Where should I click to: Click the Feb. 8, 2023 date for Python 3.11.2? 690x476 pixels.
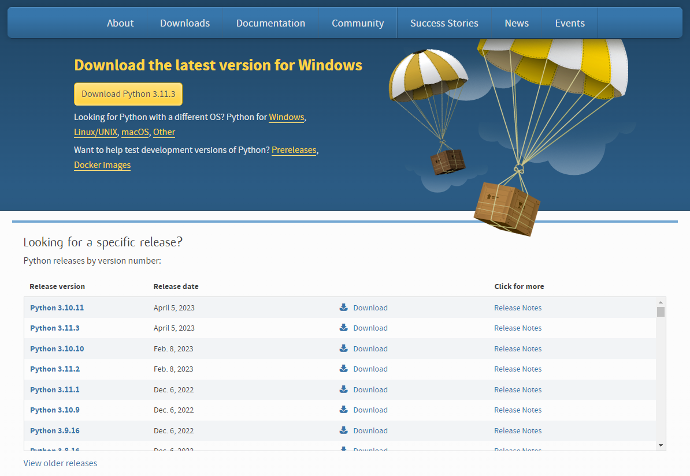[x=173, y=369]
